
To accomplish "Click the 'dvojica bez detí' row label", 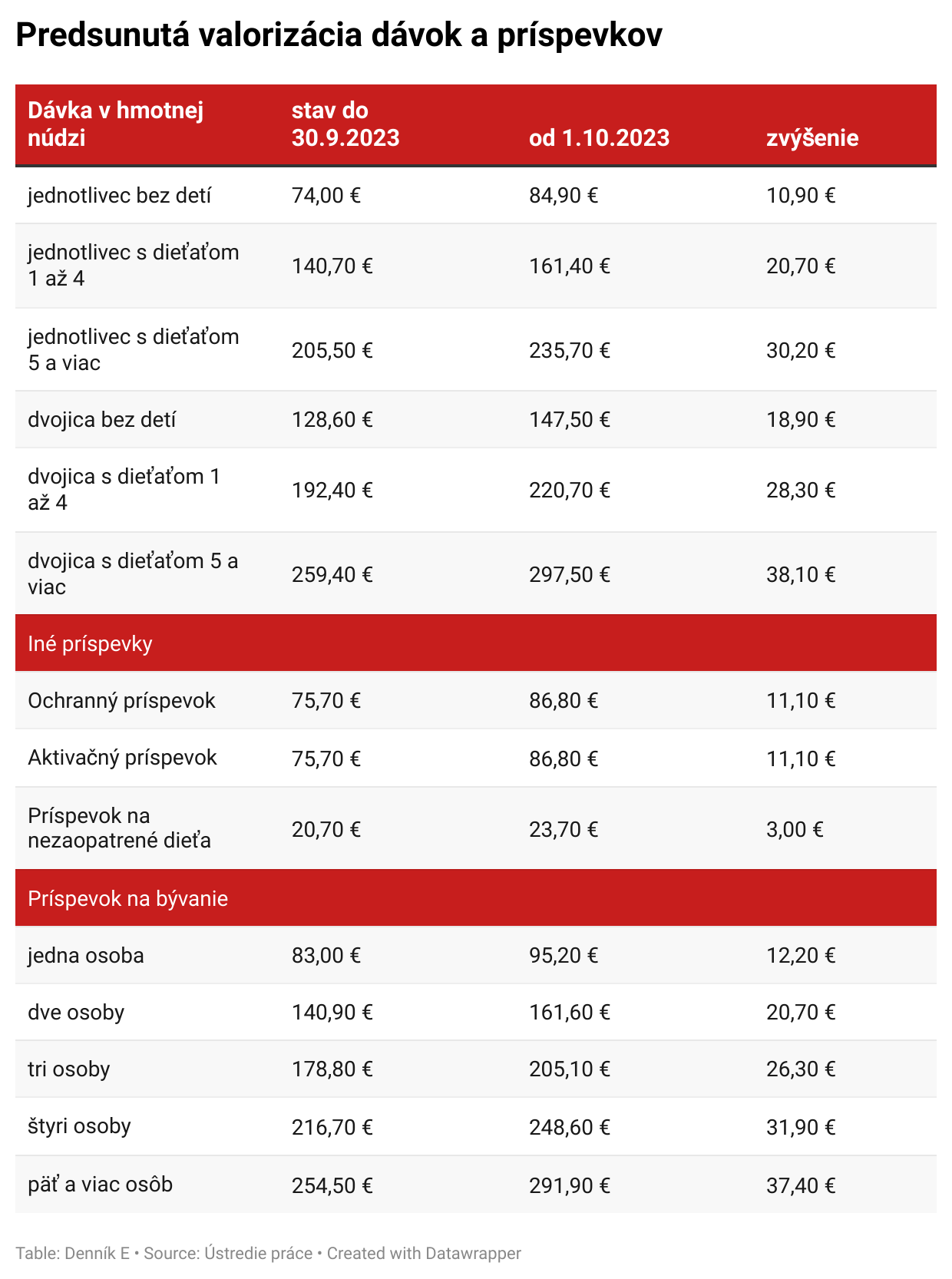I will [102, 420].
